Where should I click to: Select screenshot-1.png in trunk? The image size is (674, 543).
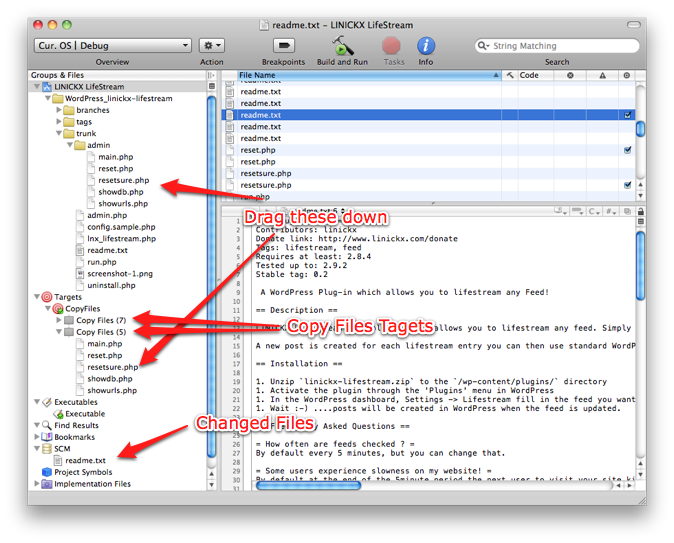point(120,274)
